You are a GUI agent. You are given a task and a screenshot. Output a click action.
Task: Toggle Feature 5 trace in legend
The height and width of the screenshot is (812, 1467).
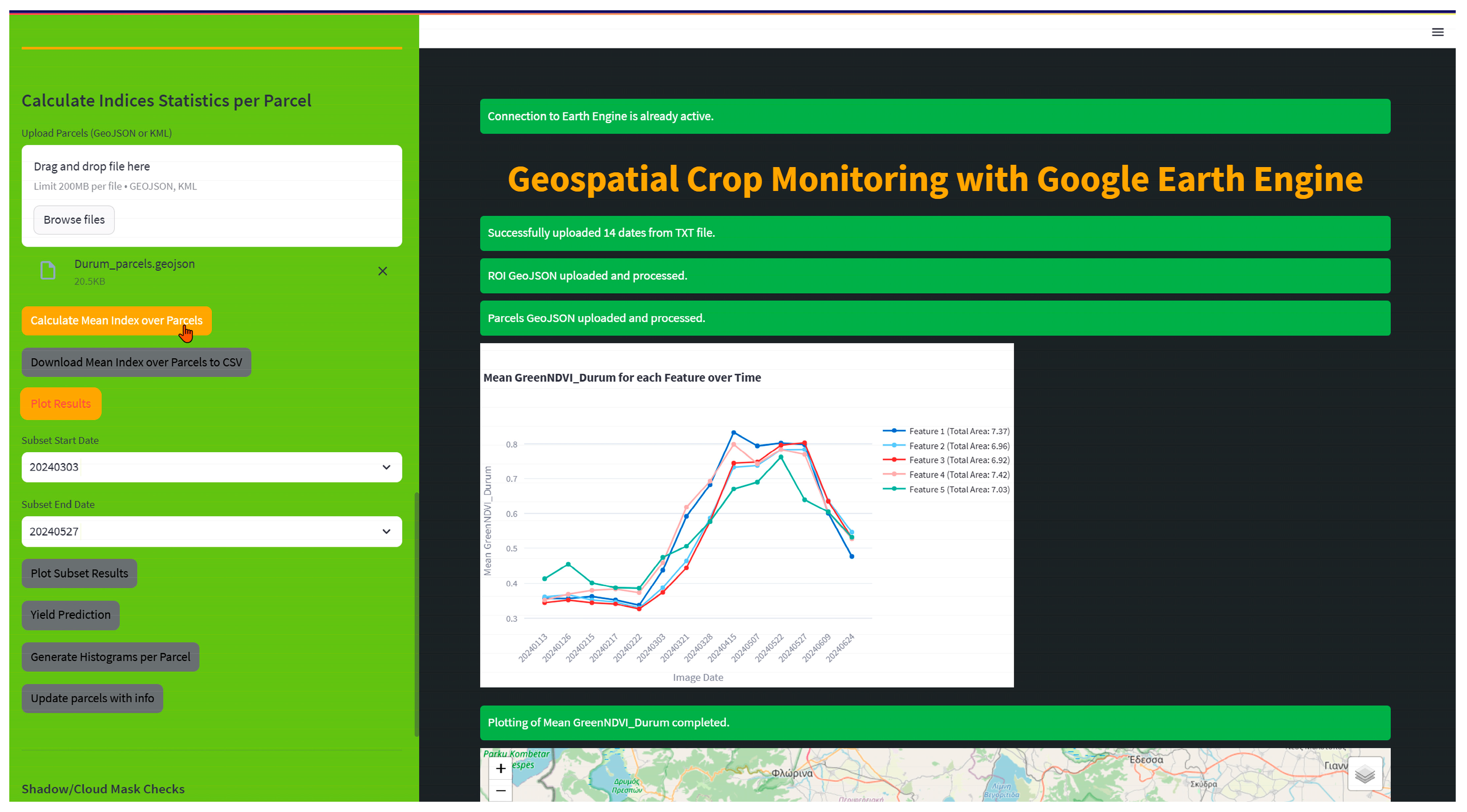point(946,489)
